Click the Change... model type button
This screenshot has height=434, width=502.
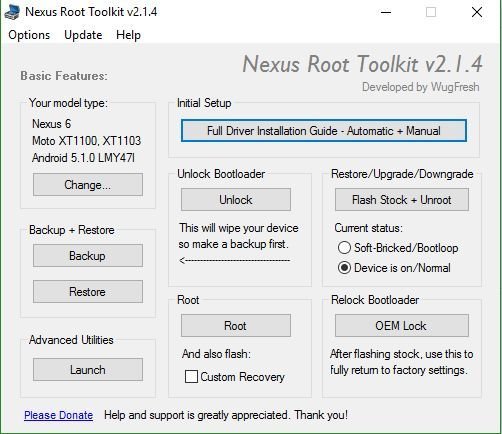pyautogui.click(x=88, y=184)
